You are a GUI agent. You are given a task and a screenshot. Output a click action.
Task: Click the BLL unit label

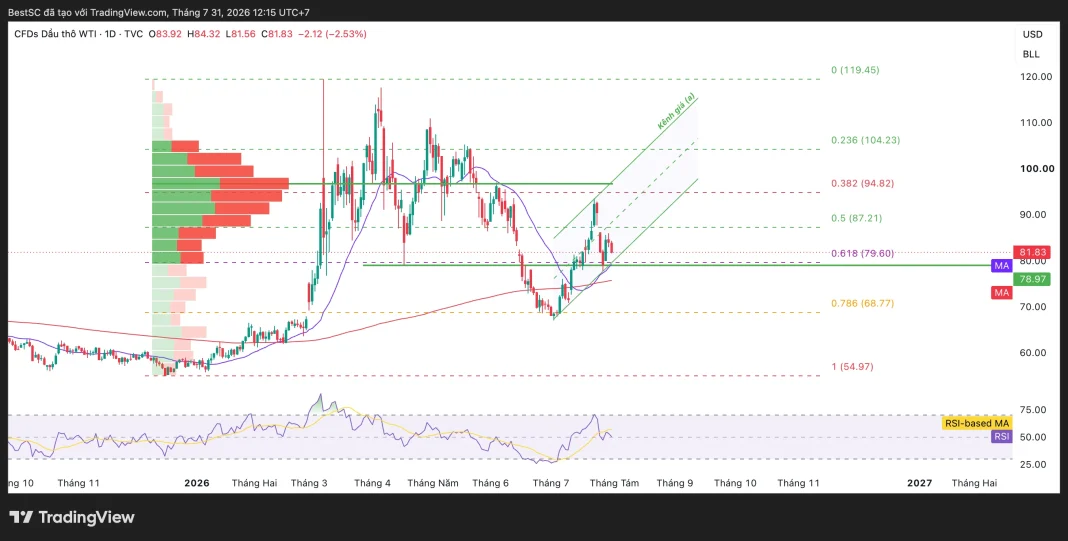[1031, 54]
